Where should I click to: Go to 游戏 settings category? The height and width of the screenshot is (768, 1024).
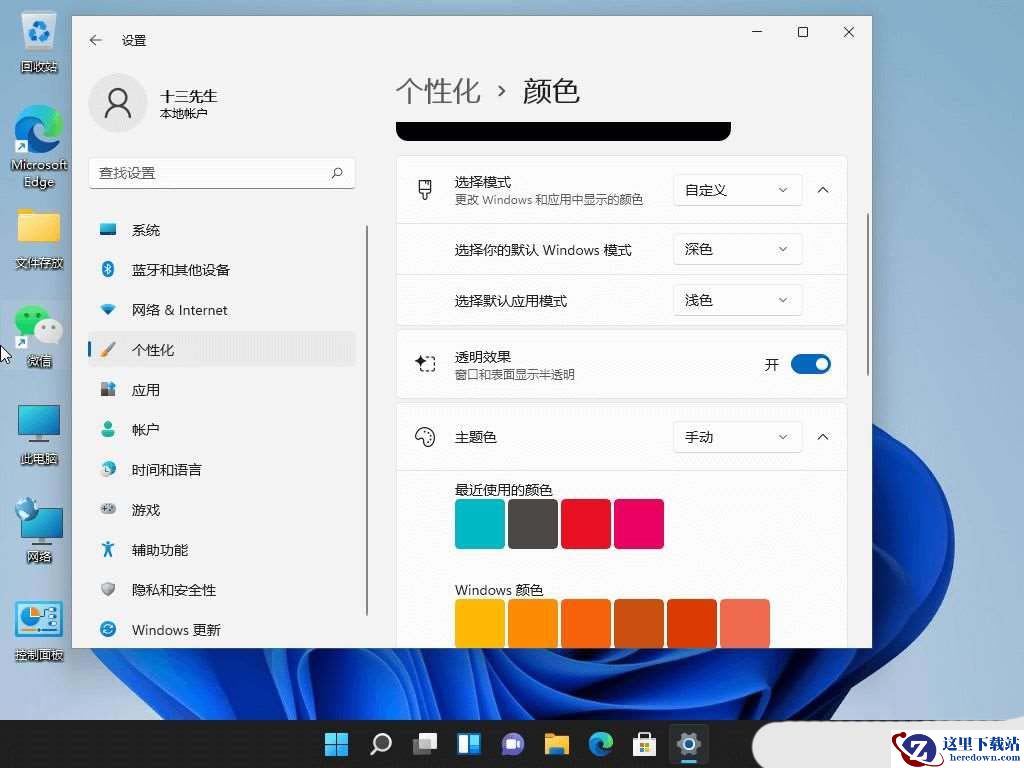[x=222, y=509]
